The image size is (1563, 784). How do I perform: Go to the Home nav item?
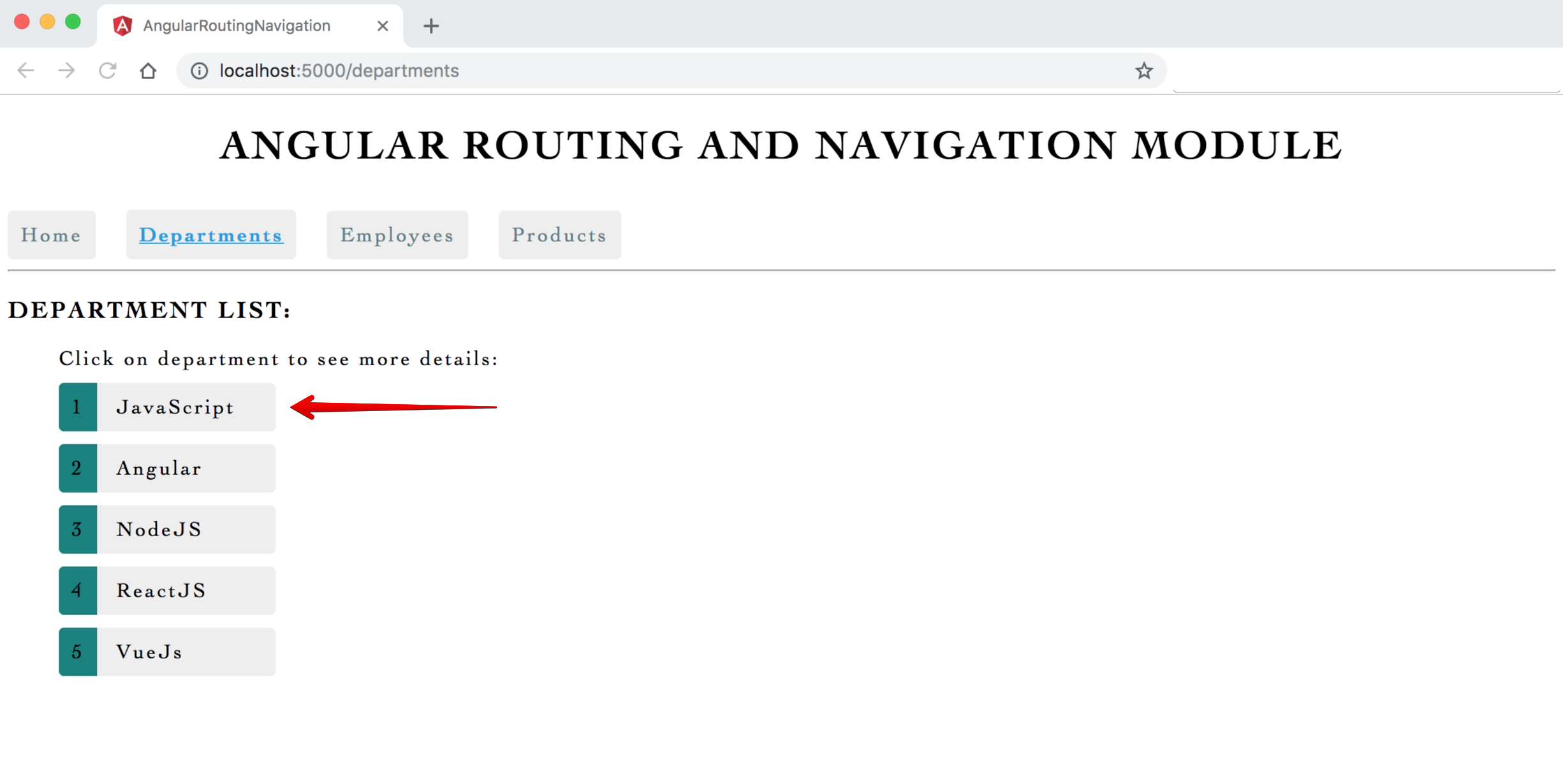click(52, 235)
